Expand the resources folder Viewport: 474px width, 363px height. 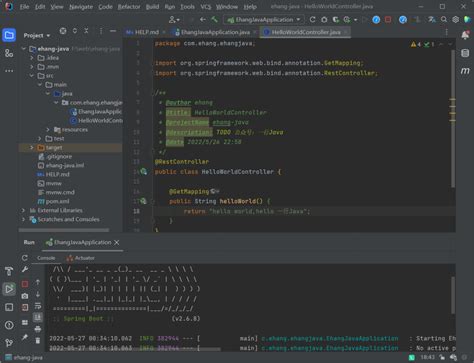(48, 129)
